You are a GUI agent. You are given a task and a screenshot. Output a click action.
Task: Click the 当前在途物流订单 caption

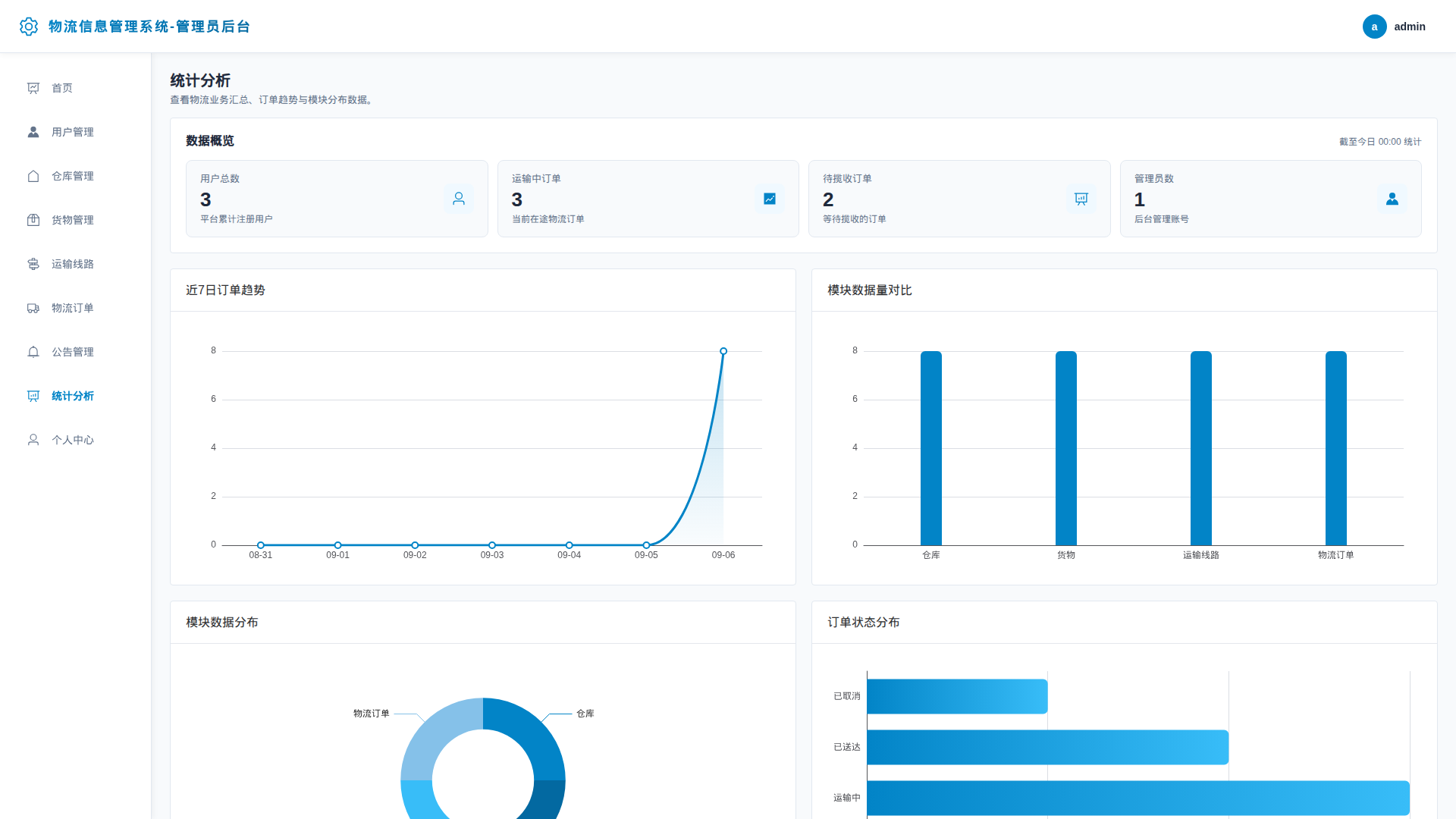pos(548,219)
